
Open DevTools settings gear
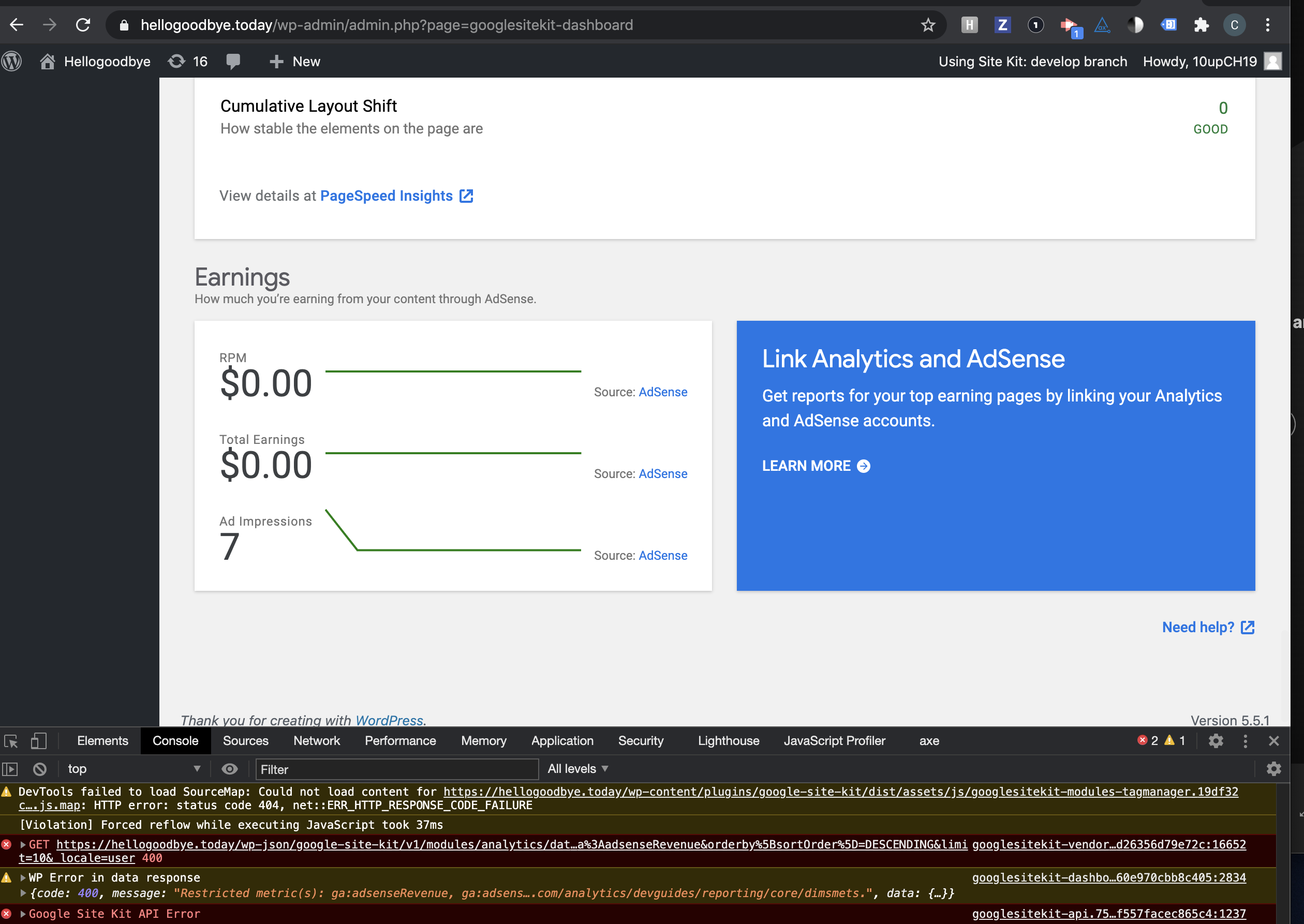point(1216,741)
